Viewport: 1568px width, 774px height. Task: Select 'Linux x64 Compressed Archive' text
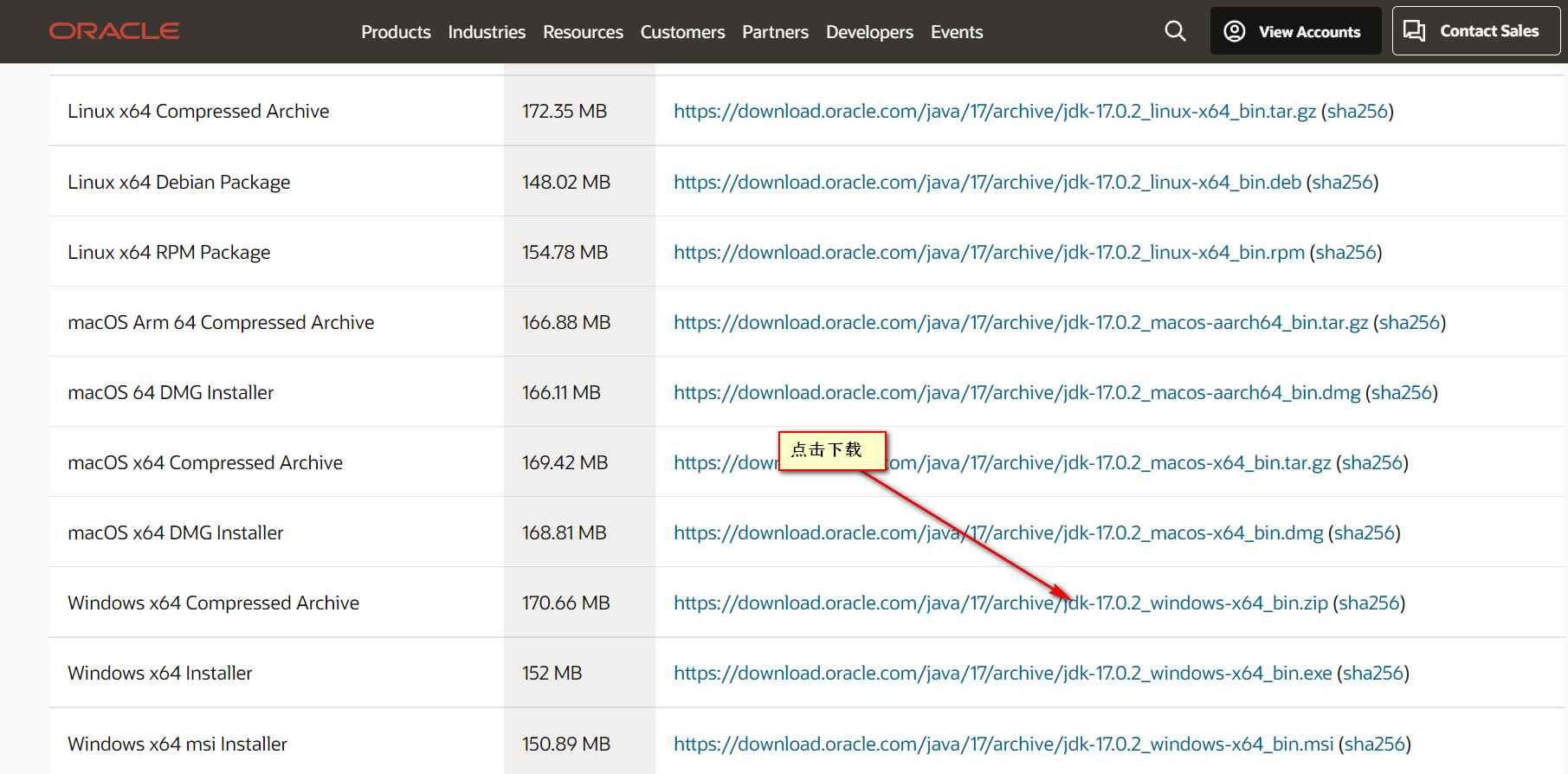(x=198, y=111)
